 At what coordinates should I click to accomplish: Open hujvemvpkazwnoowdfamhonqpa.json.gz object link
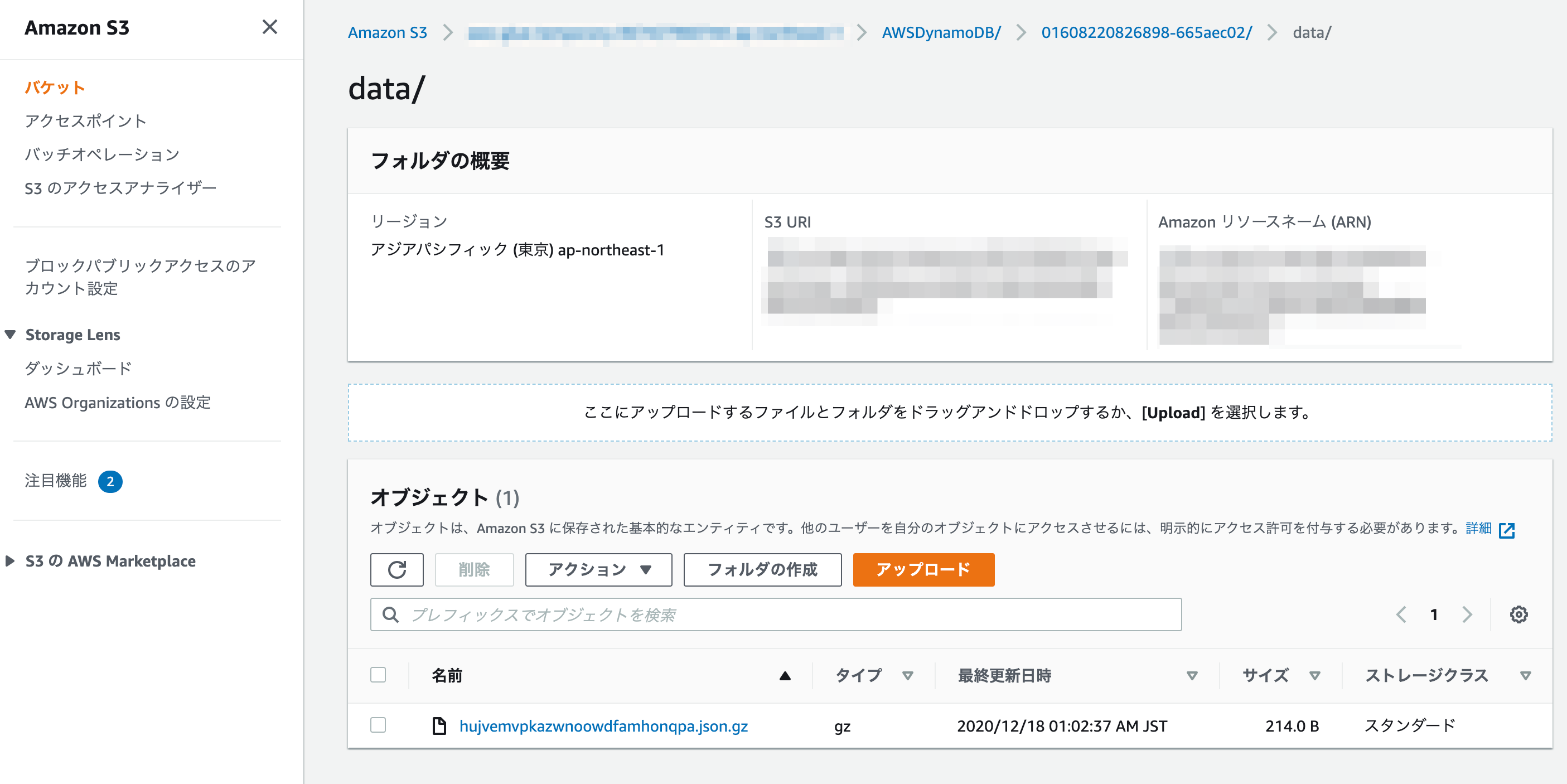(603, 726)
